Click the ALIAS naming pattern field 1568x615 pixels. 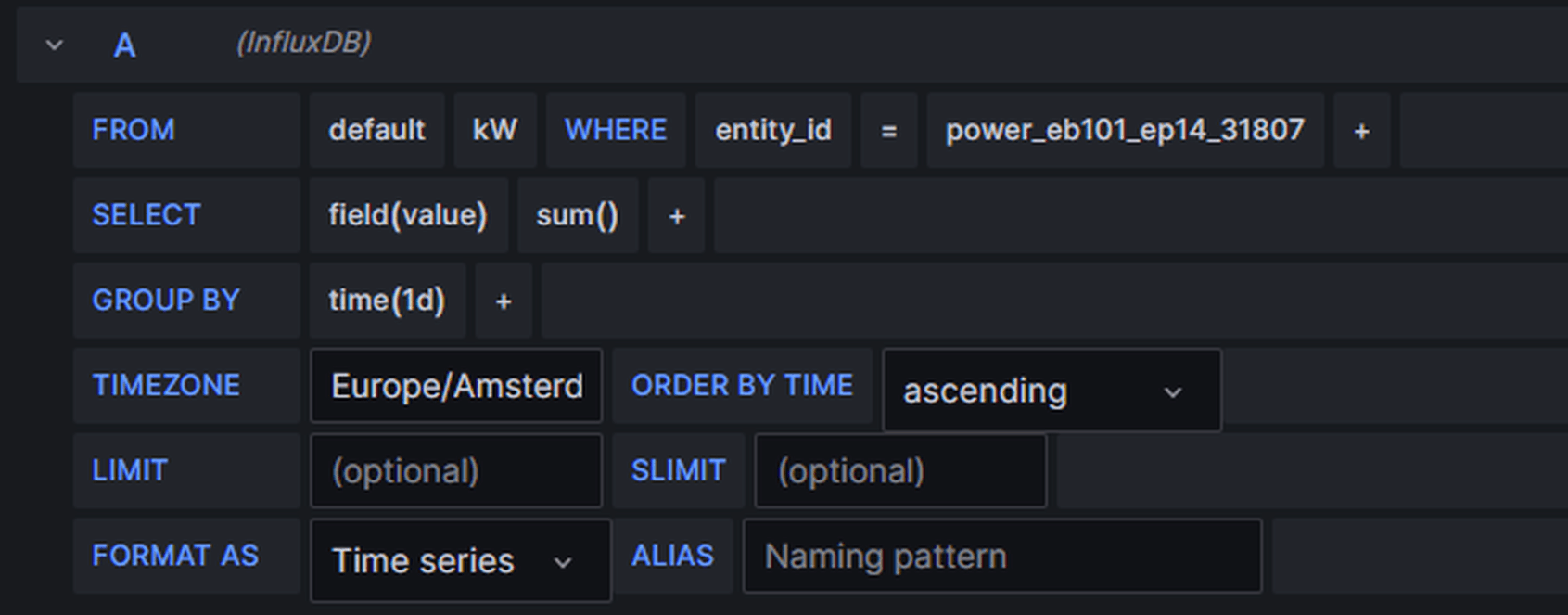pos(1001,557)
